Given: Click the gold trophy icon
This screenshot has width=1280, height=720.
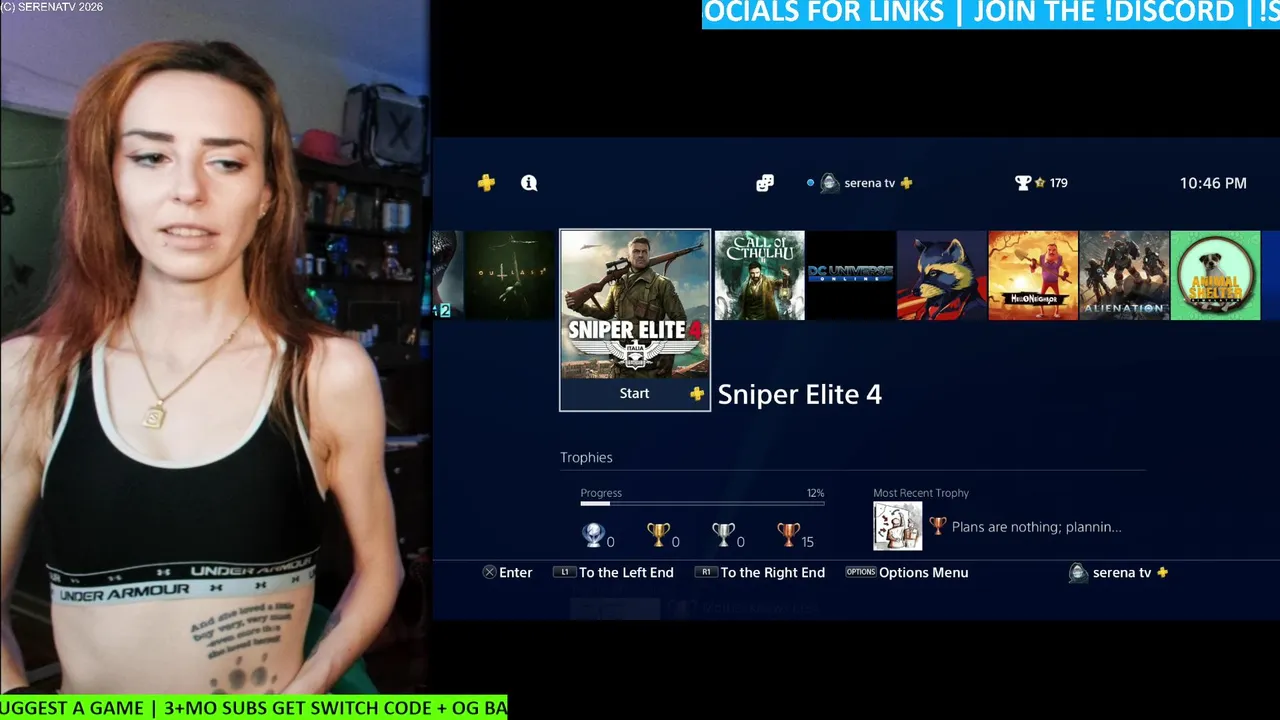Looking at the screenshot, I should [x=658, y=536].
